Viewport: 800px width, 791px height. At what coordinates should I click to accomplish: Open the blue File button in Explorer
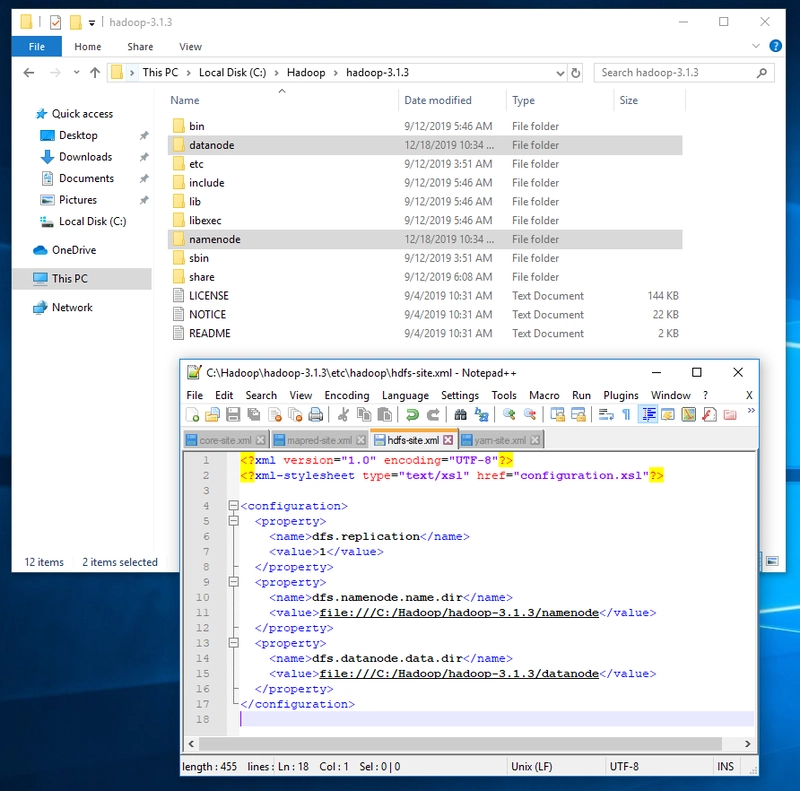coord(37,46)
